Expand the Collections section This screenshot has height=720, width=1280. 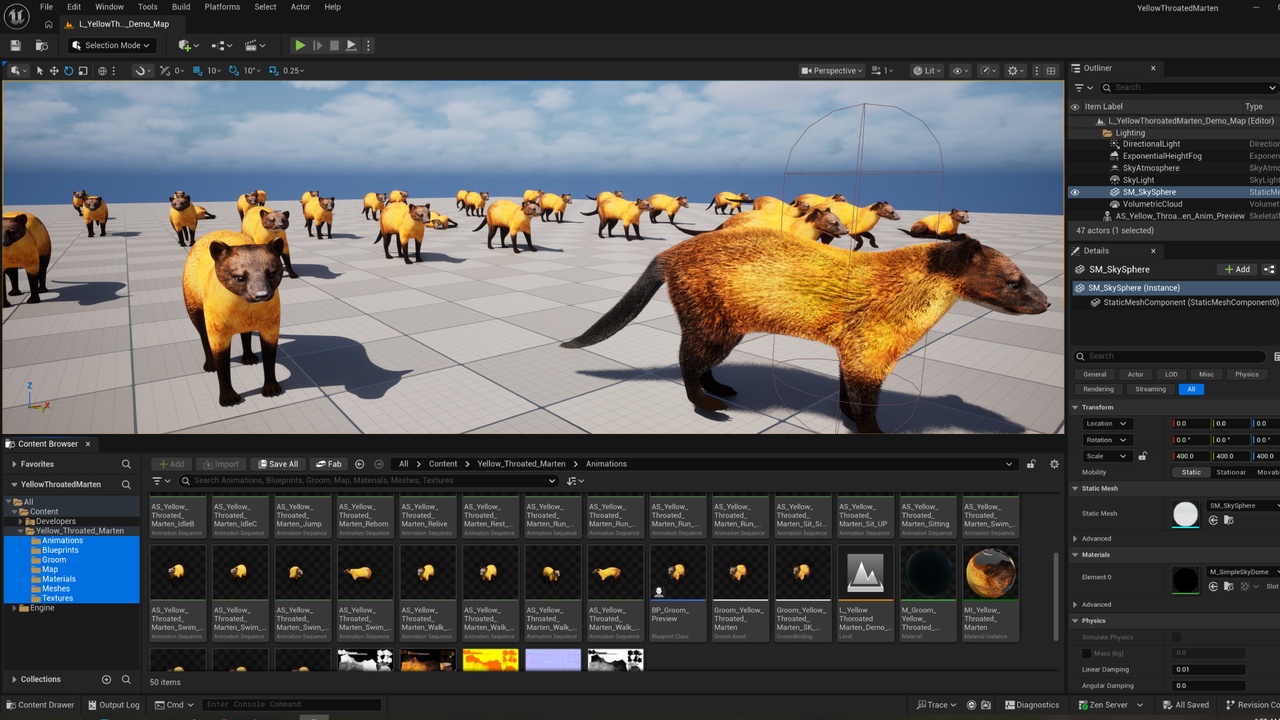[x=14, y=679]
